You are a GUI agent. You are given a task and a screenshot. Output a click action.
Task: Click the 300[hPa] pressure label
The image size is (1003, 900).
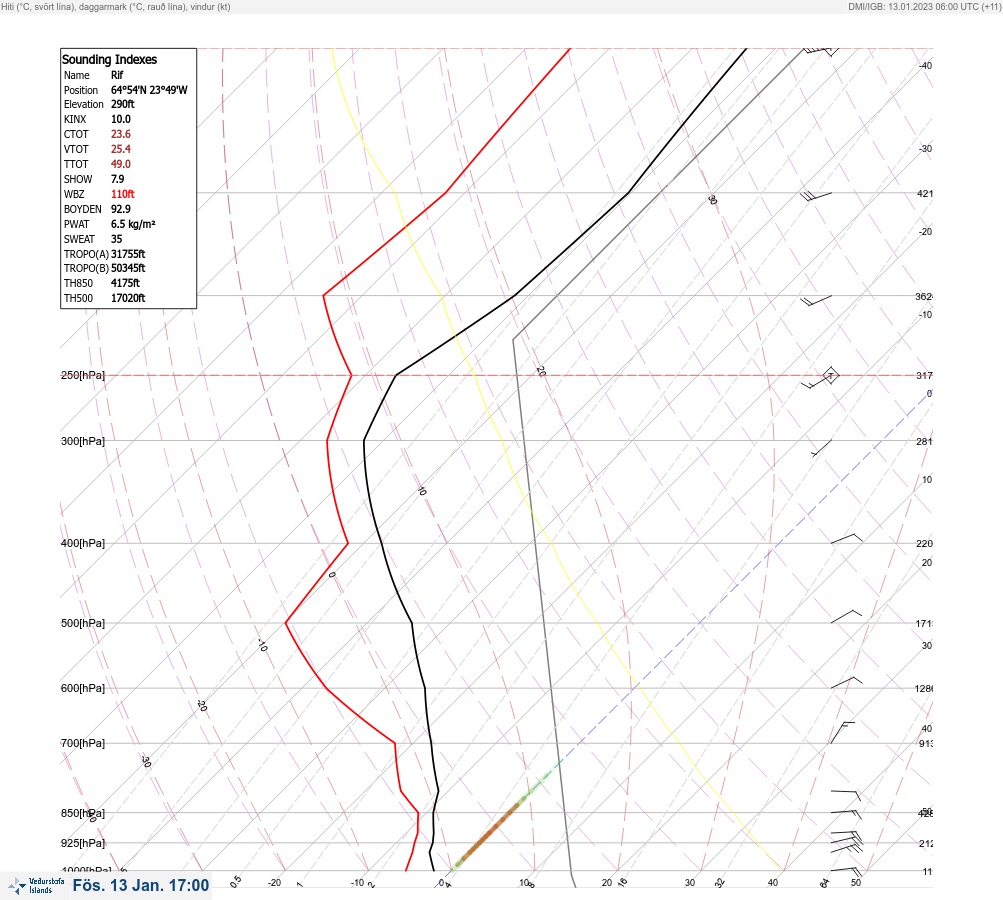pyautogui.click(x=83, y=441)
